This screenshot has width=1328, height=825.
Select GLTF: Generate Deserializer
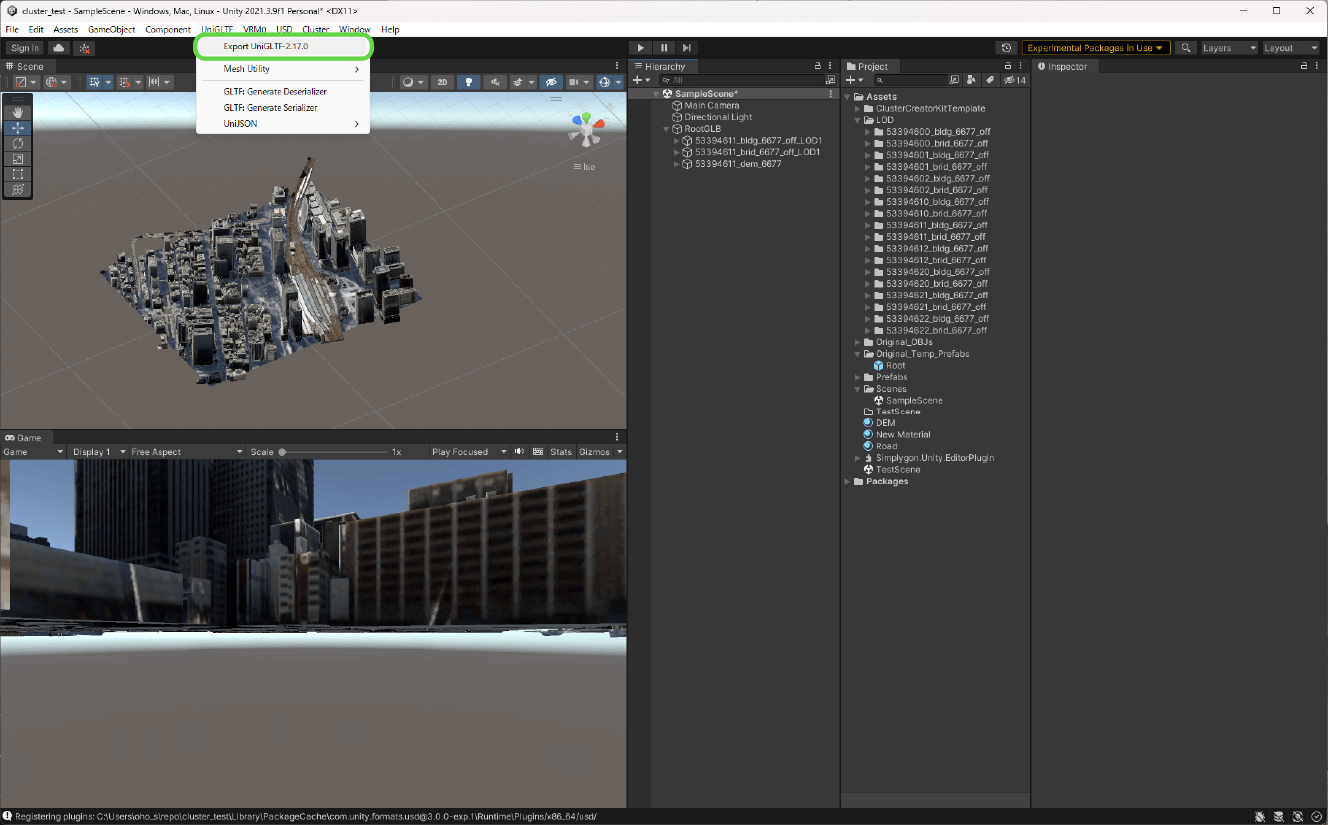click(284, 91)
